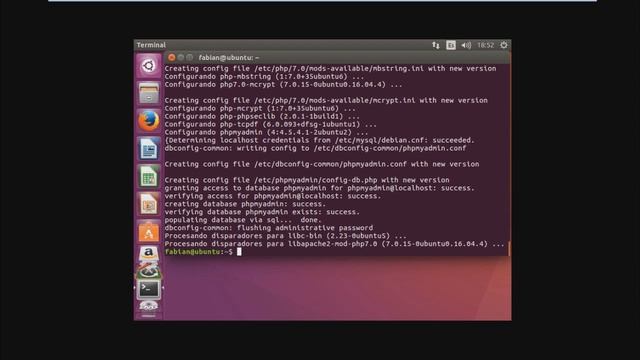The height and width of the screenshot is (360, 640).
Task: Open the network indicator in top panel
Action: 436,45
